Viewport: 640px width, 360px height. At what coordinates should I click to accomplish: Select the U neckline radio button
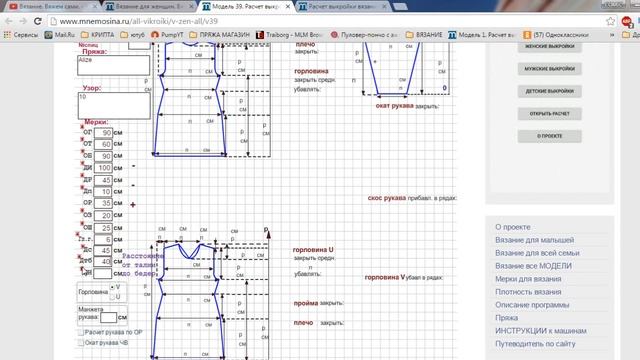click(x=112, y=297)
